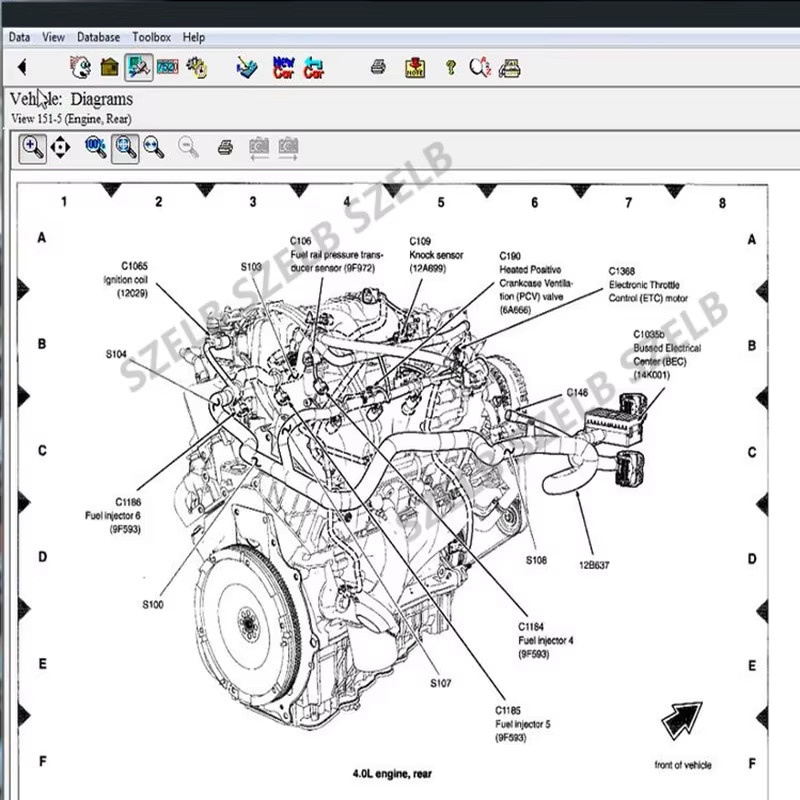Click the greyed zoom out magnifier

click(x=188, y=147)
